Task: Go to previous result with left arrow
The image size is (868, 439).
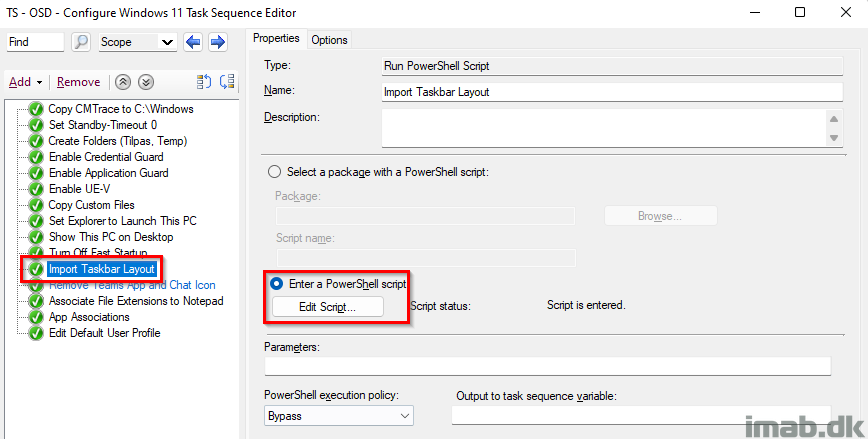Action: 193,42
